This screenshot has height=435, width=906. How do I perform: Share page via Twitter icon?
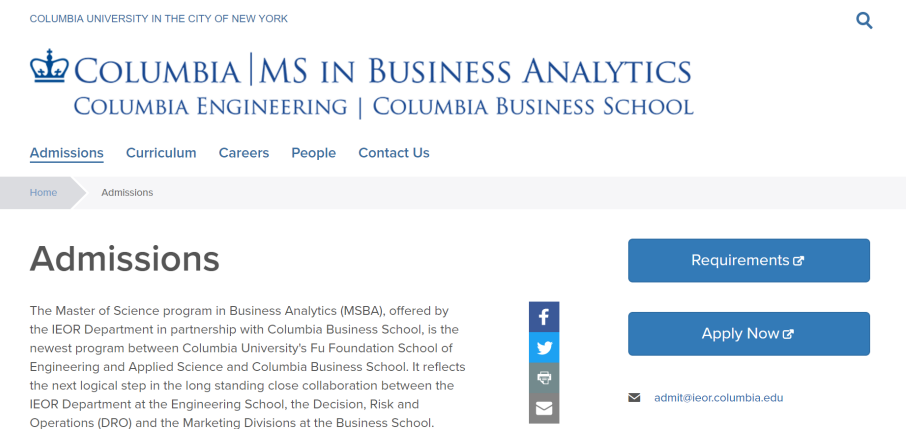tap(544, 348)
